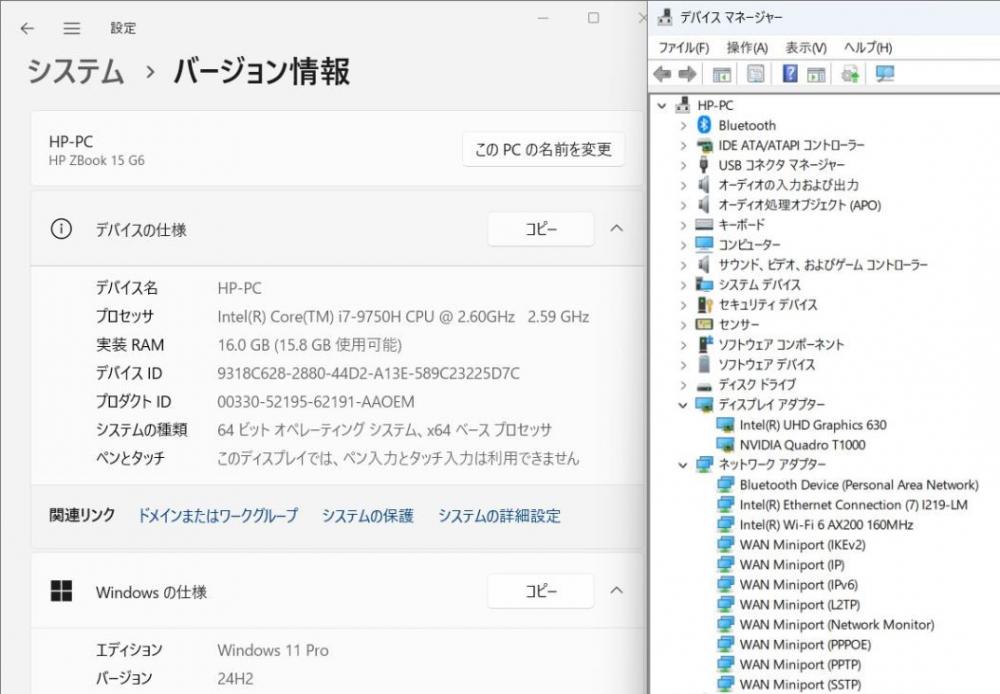Click the product ID 00330-52195-62191-AAOEM
1000x694 pixels.
click(316, 402)
